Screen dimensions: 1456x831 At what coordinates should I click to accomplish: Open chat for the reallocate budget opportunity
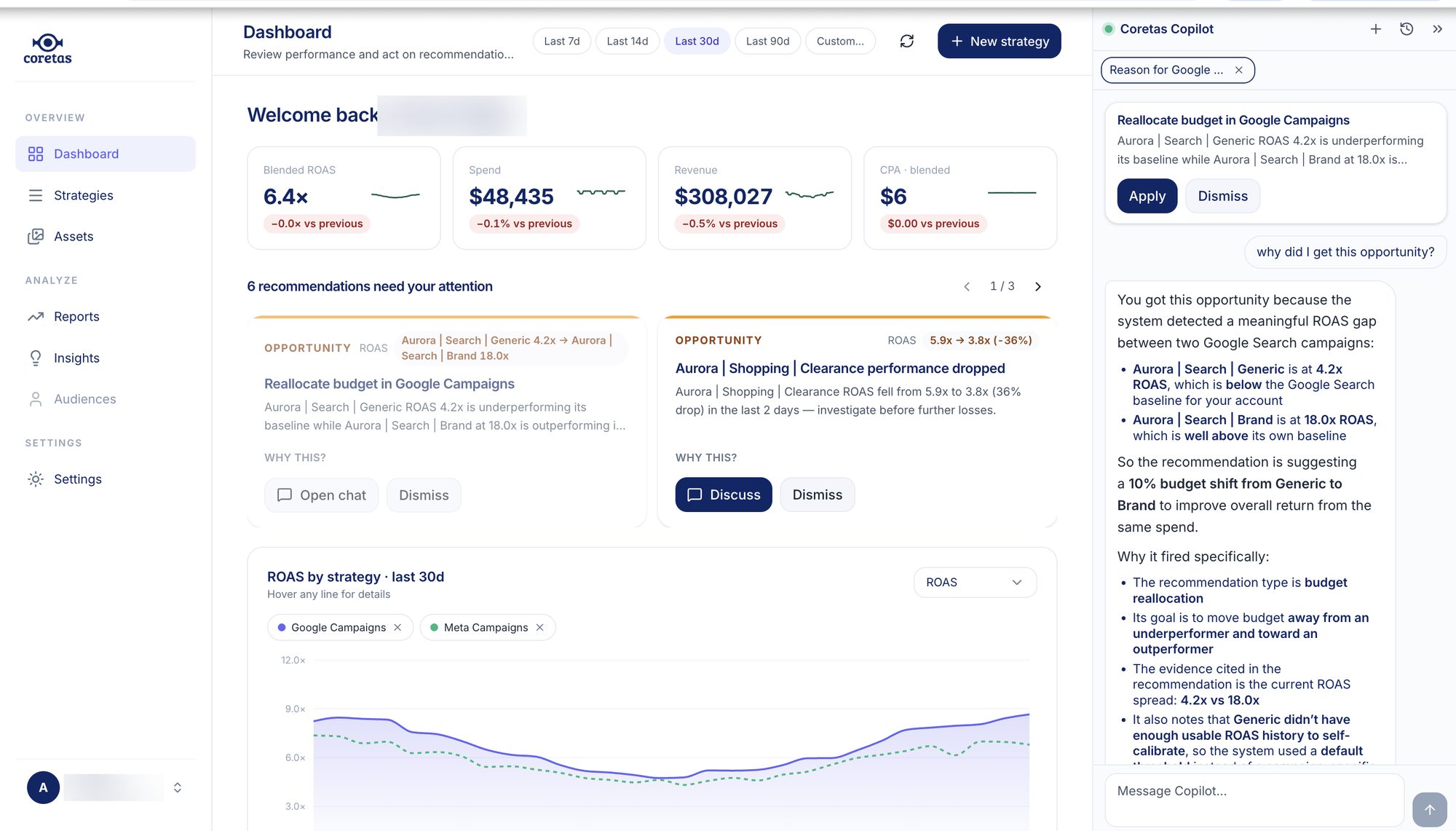(321, 495)
